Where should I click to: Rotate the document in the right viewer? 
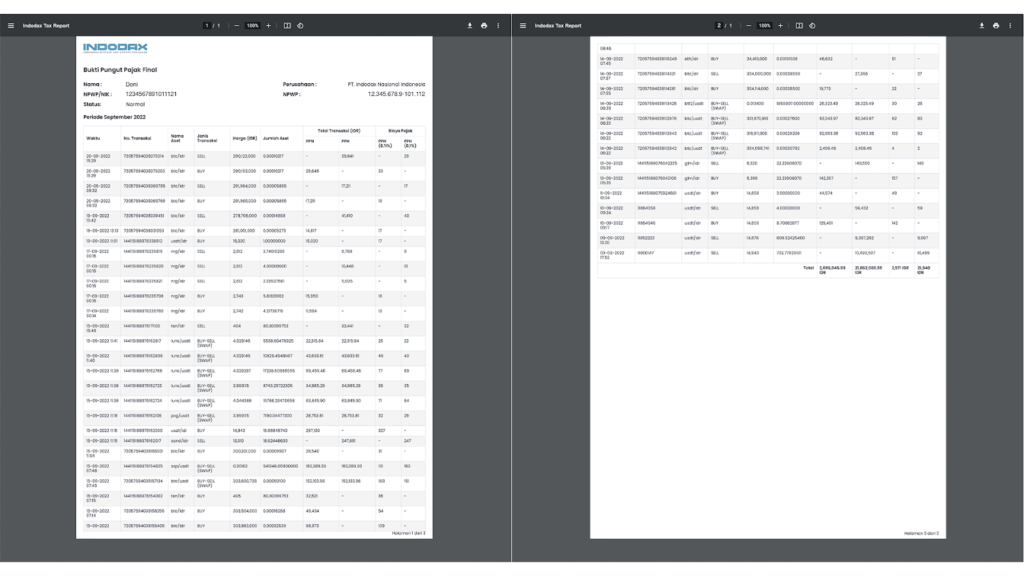tap(812, 25)
